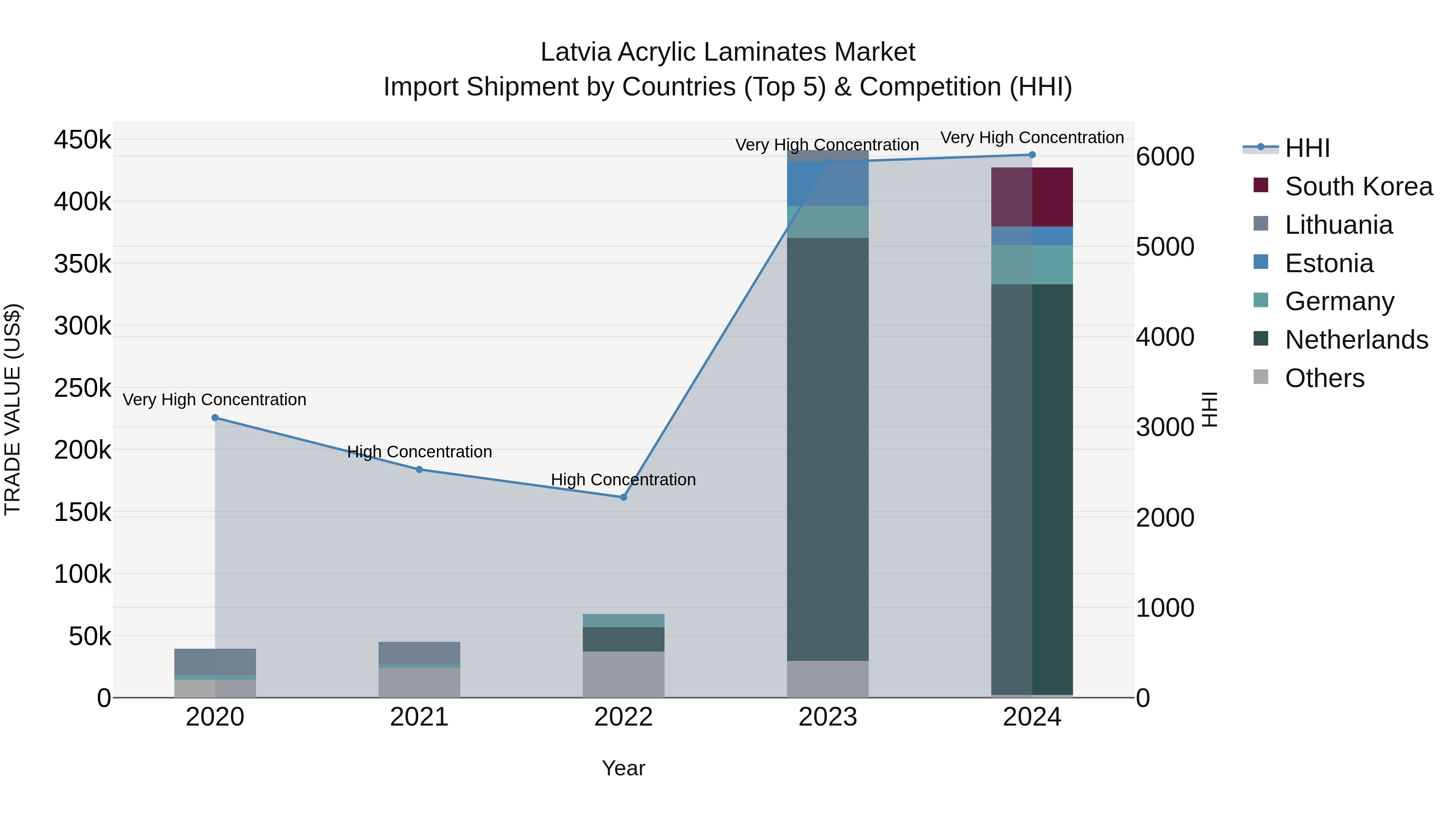The height and width of the screenshot is (819, 1456).
Task: Toggle the Netherlands legend label
Action: tap(1357, 340)
